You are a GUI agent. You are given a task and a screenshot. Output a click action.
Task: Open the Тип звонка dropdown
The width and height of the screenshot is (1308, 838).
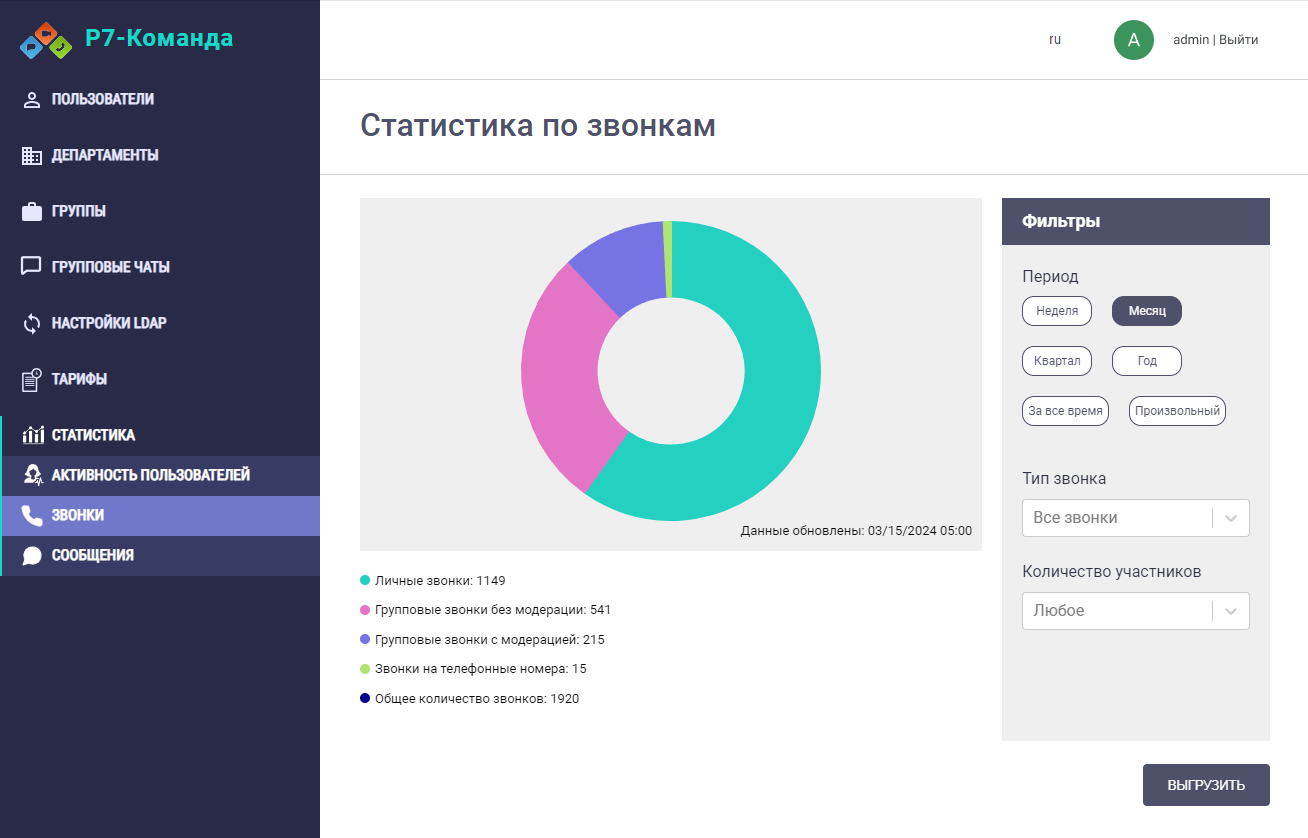point(1135,518)
